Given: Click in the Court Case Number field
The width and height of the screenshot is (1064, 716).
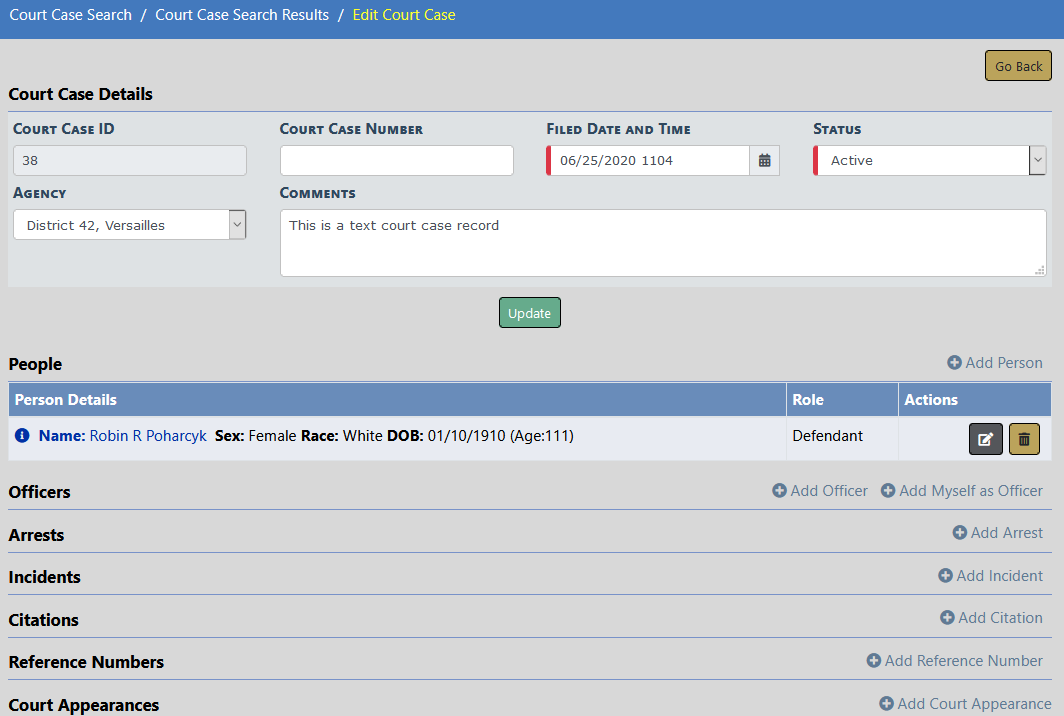Looking at the screenshot, I should pyautogui.click(x=396, y=160).
